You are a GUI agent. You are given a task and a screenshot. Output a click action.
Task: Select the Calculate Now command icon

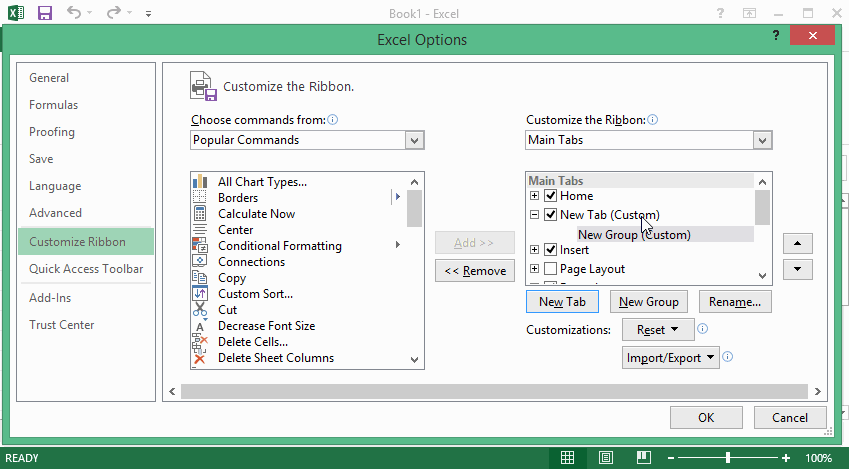pyautogui.click(x=199, y=214)
